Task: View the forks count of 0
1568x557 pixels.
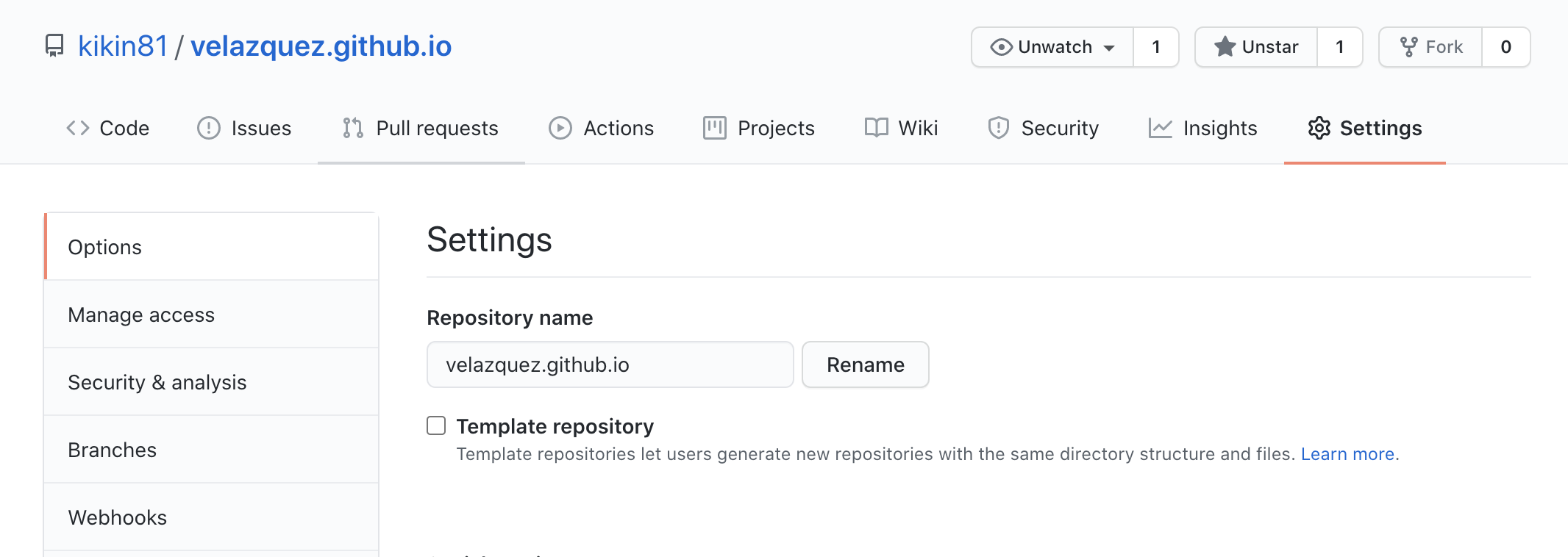Action: pos(1506,47)
